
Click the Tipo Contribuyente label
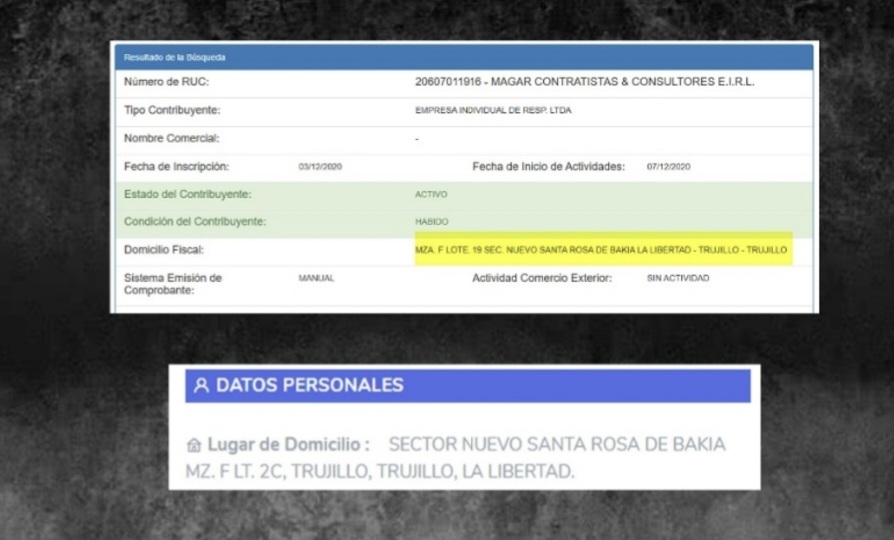coord(171,110)
